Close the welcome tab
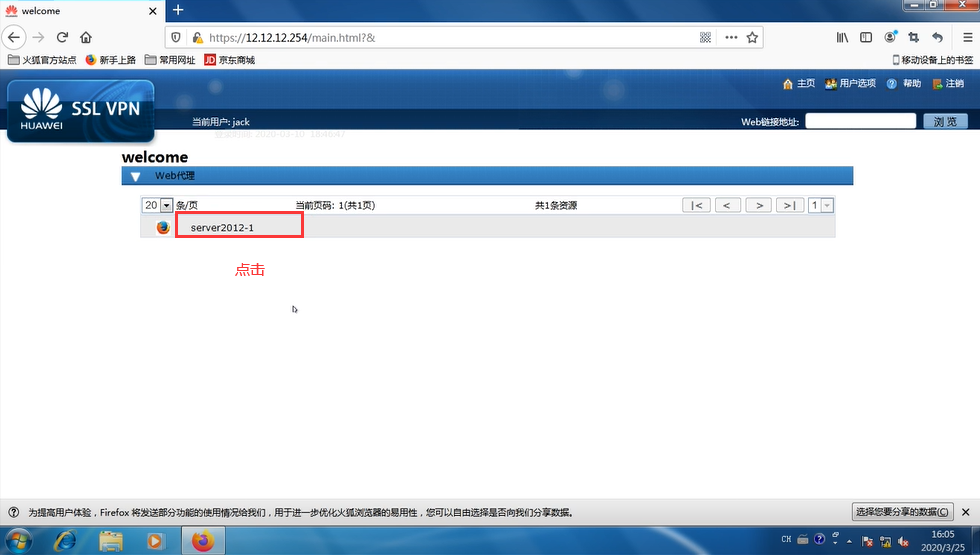Image resolution: width=980 pixels, height=555 pixels. (x=152, y=11)
